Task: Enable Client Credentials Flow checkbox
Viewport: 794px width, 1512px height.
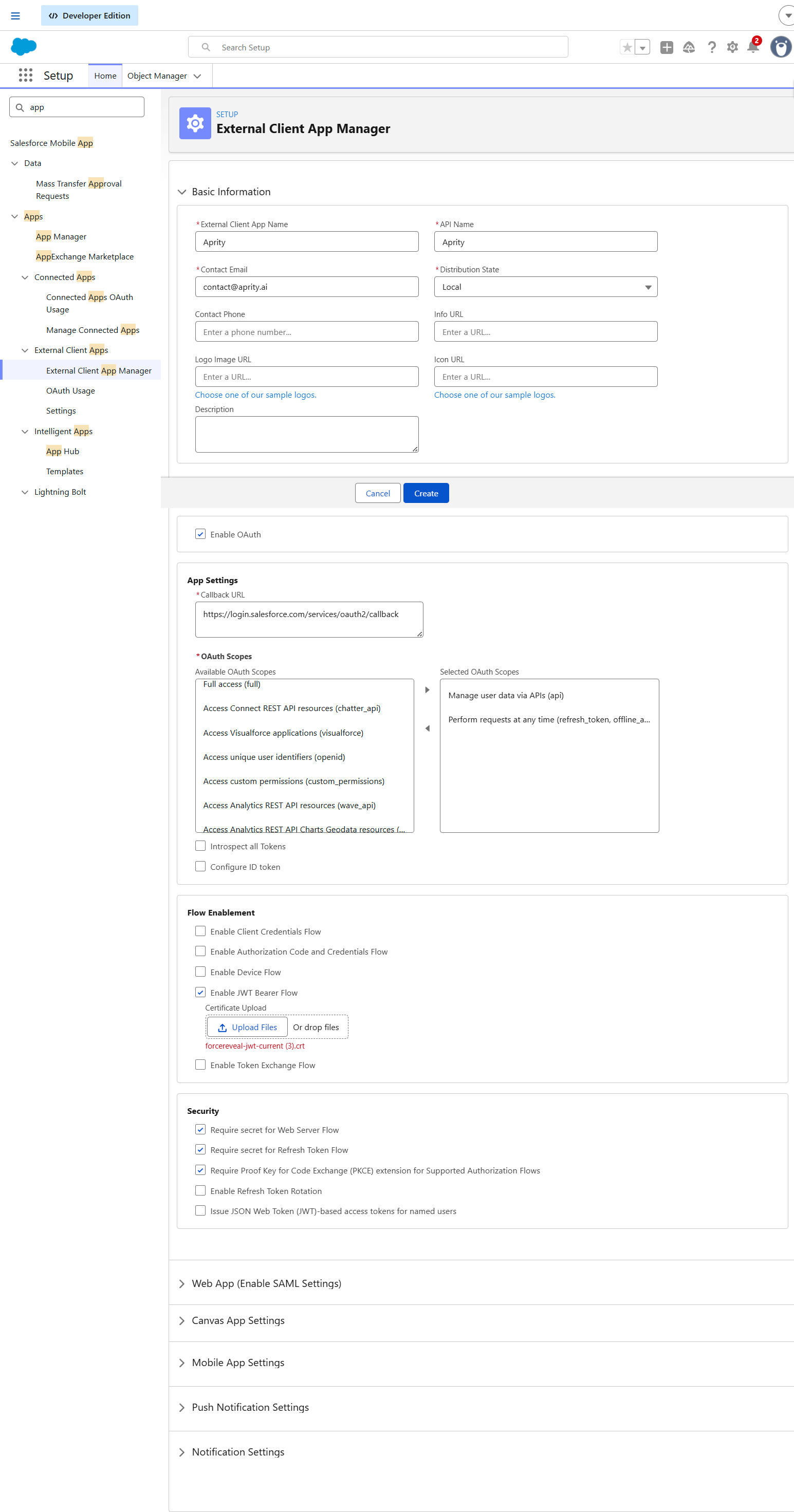Action: (200, 931)
